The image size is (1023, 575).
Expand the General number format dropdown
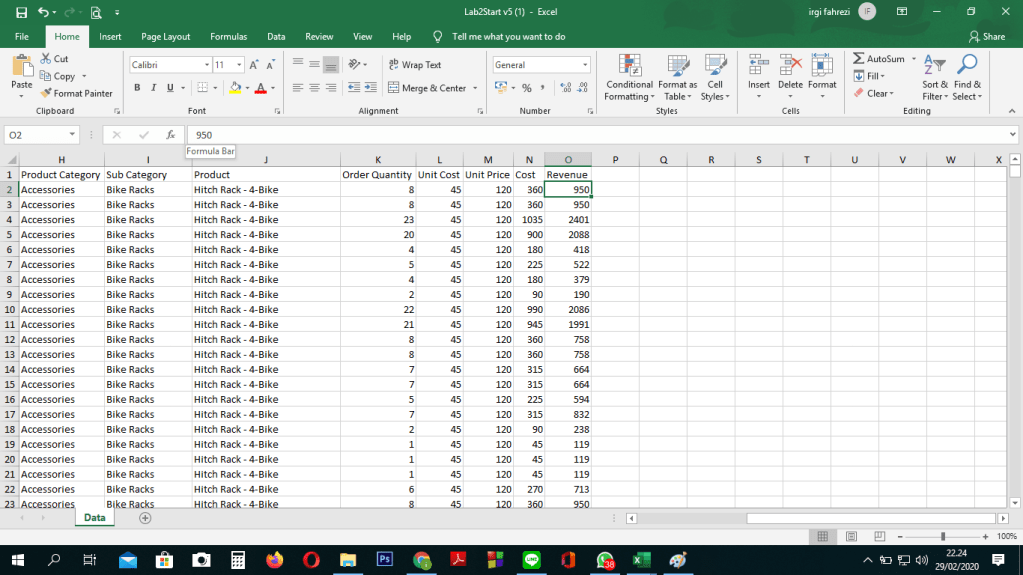(x=585, y=65)
